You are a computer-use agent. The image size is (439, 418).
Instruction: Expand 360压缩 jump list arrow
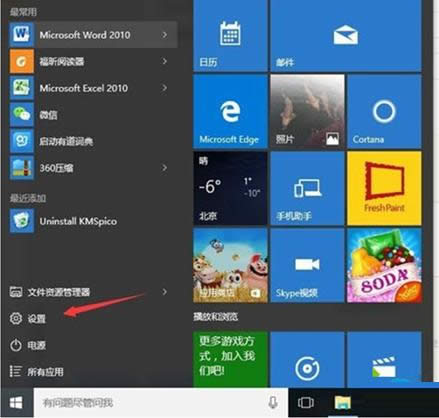tap(164, 168)
